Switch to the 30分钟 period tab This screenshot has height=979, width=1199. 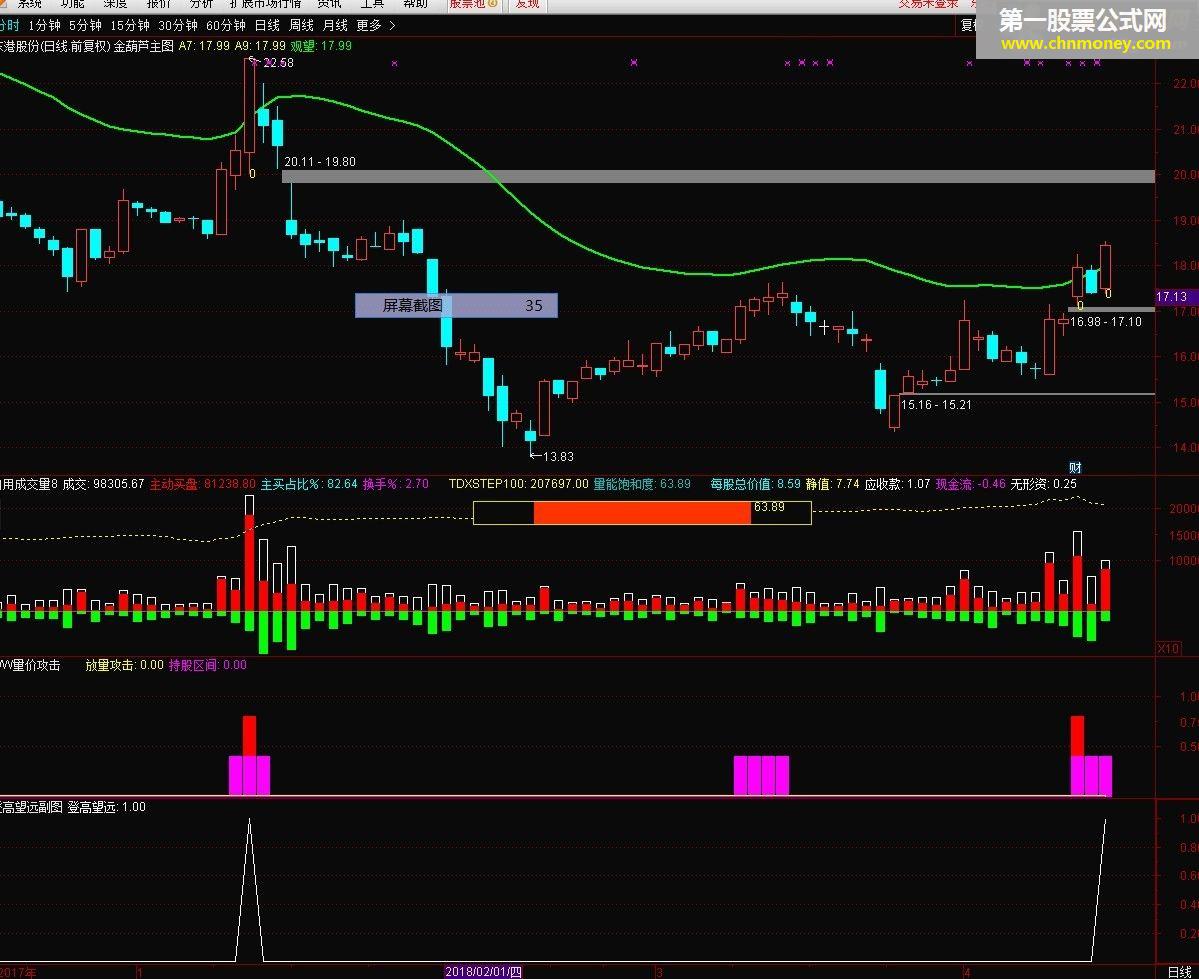178,25
